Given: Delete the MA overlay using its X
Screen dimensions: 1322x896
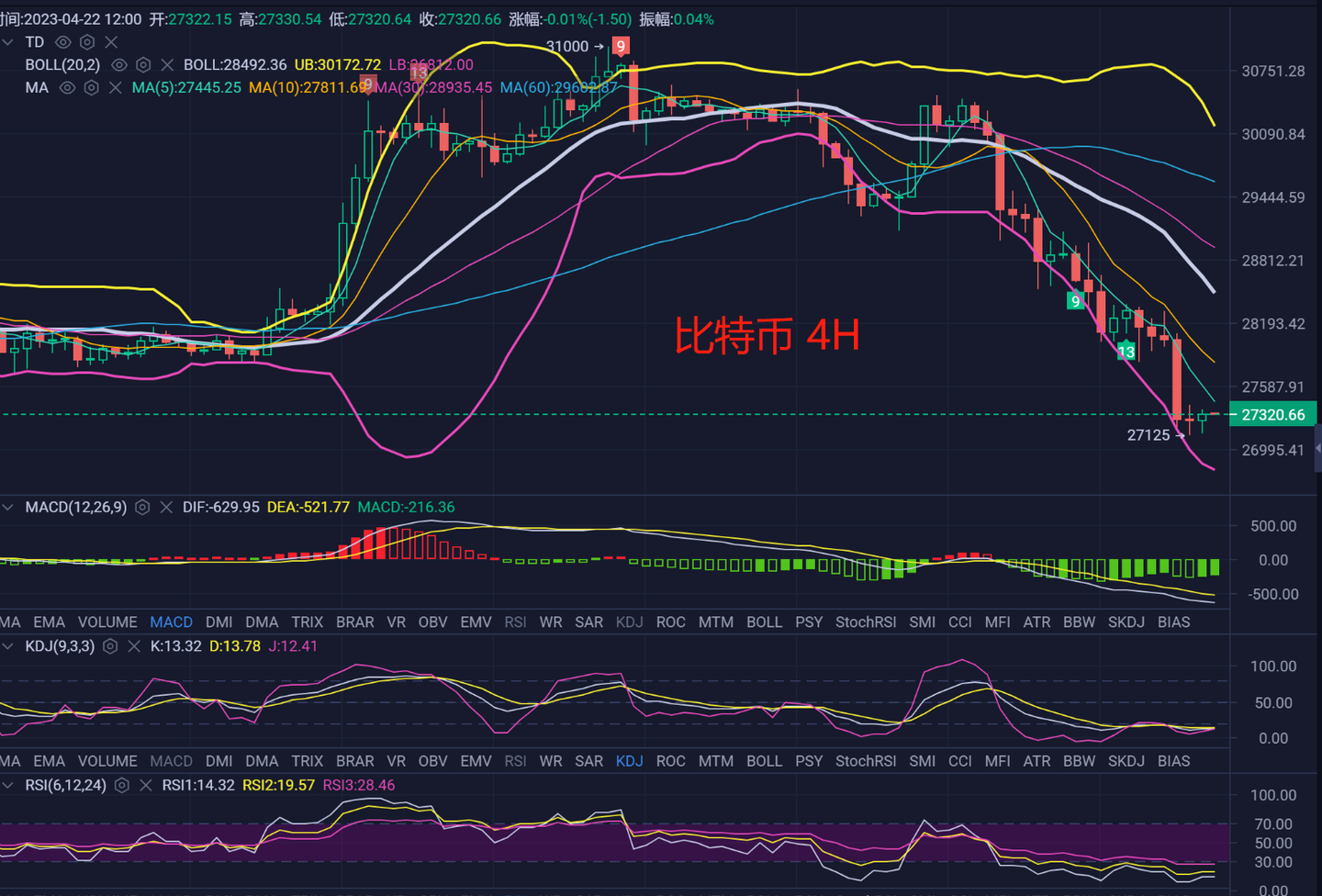Looking at the screenshot, I should pyautogui.click(x=115, y=87).
